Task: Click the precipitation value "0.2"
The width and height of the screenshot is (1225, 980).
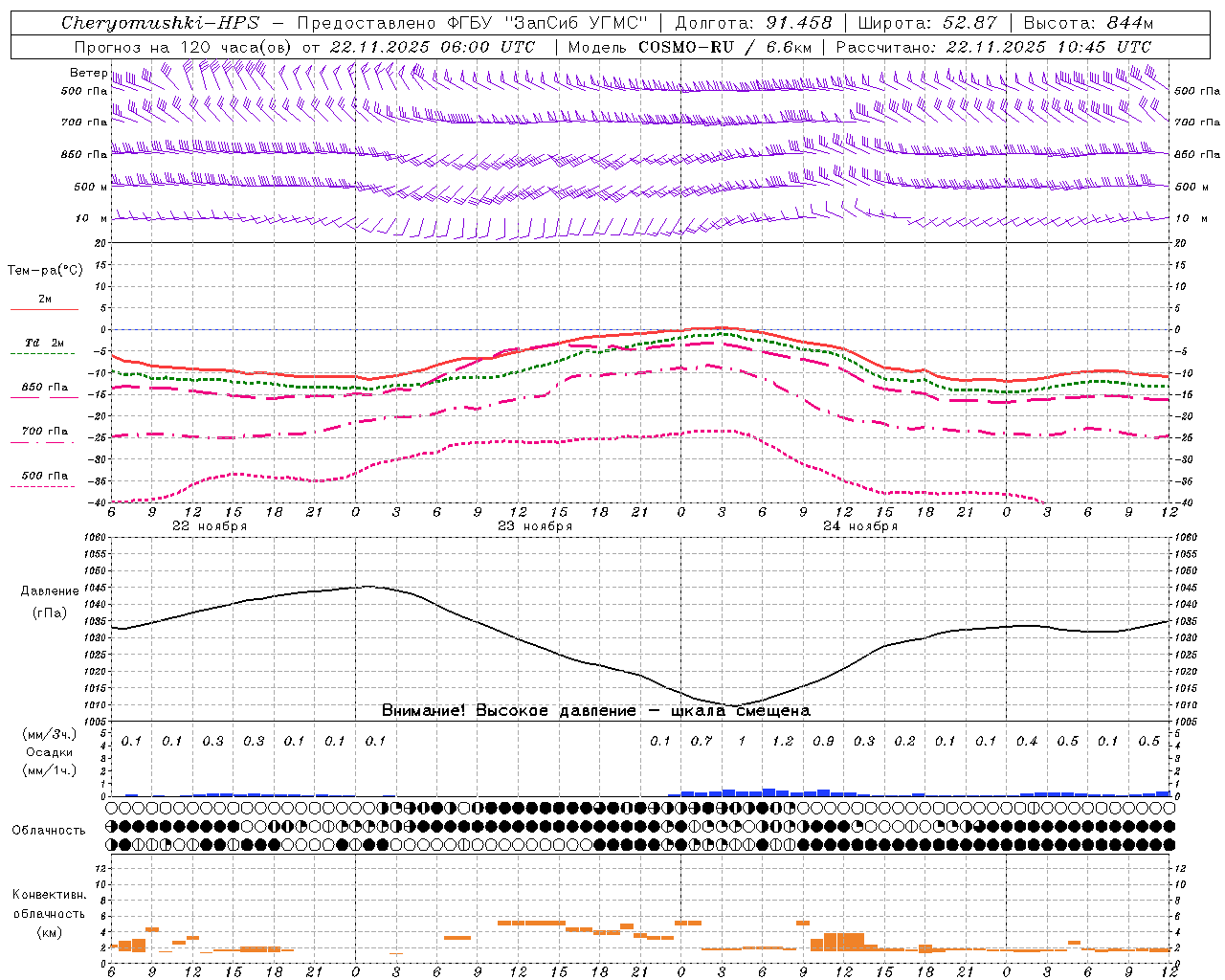Action: 904,741
